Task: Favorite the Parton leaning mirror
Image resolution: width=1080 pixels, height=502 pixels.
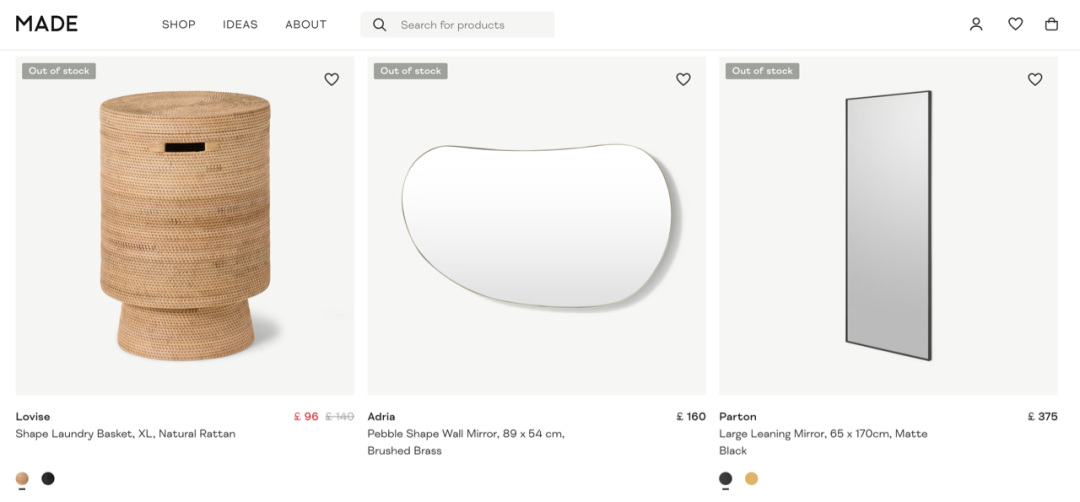Action: [x=1035, y=79]
